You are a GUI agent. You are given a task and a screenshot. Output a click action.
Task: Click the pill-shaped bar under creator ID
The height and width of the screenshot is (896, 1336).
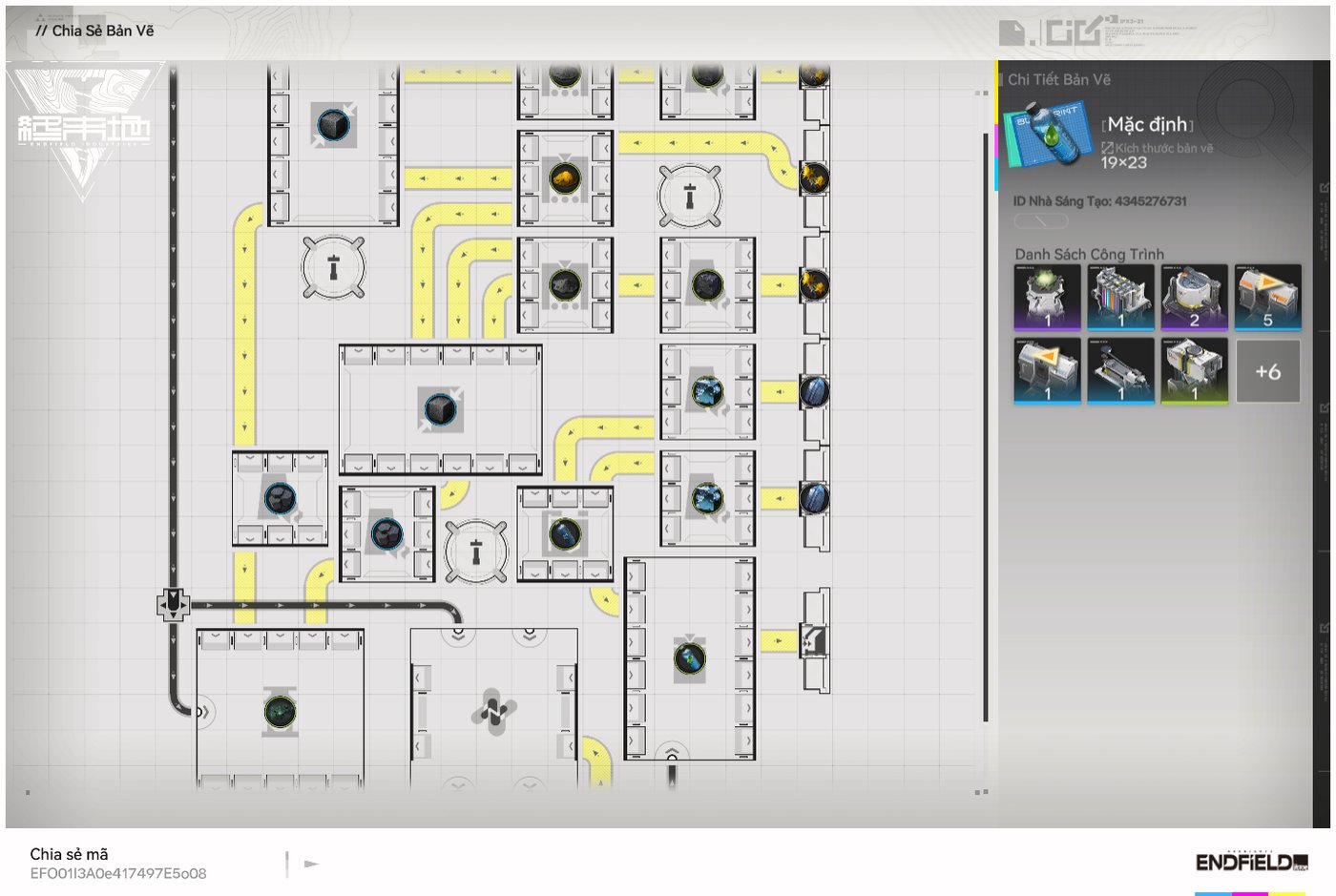coord(1041,221)
